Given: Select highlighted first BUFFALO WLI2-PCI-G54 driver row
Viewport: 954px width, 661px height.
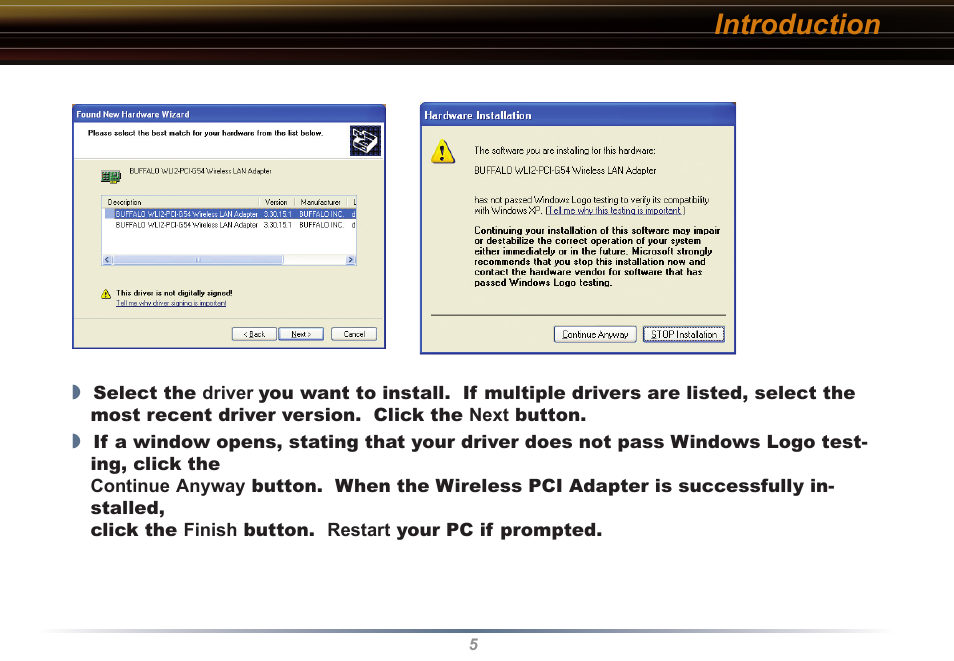Looking at the screenshot, I should point(230,214).
